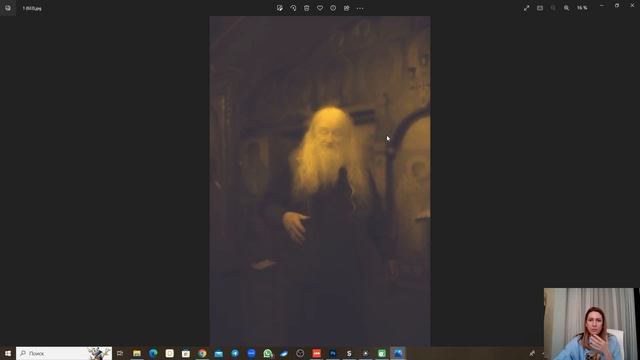Viewport: 640px width, 360px height.
Task: Click the 16 % zoom level
Action: [582, 8]
